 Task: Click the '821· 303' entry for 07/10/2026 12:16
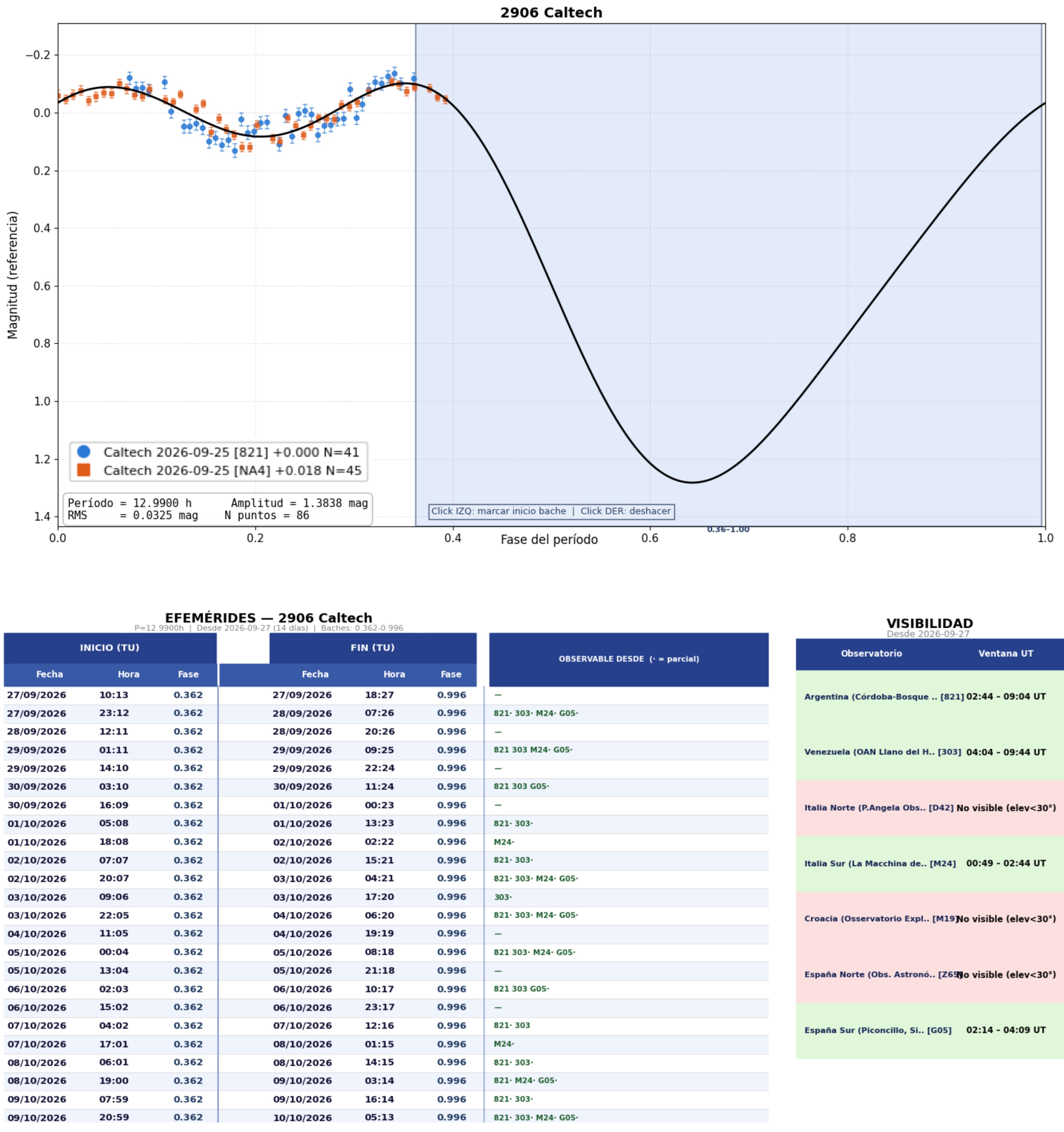(511, 1026)
